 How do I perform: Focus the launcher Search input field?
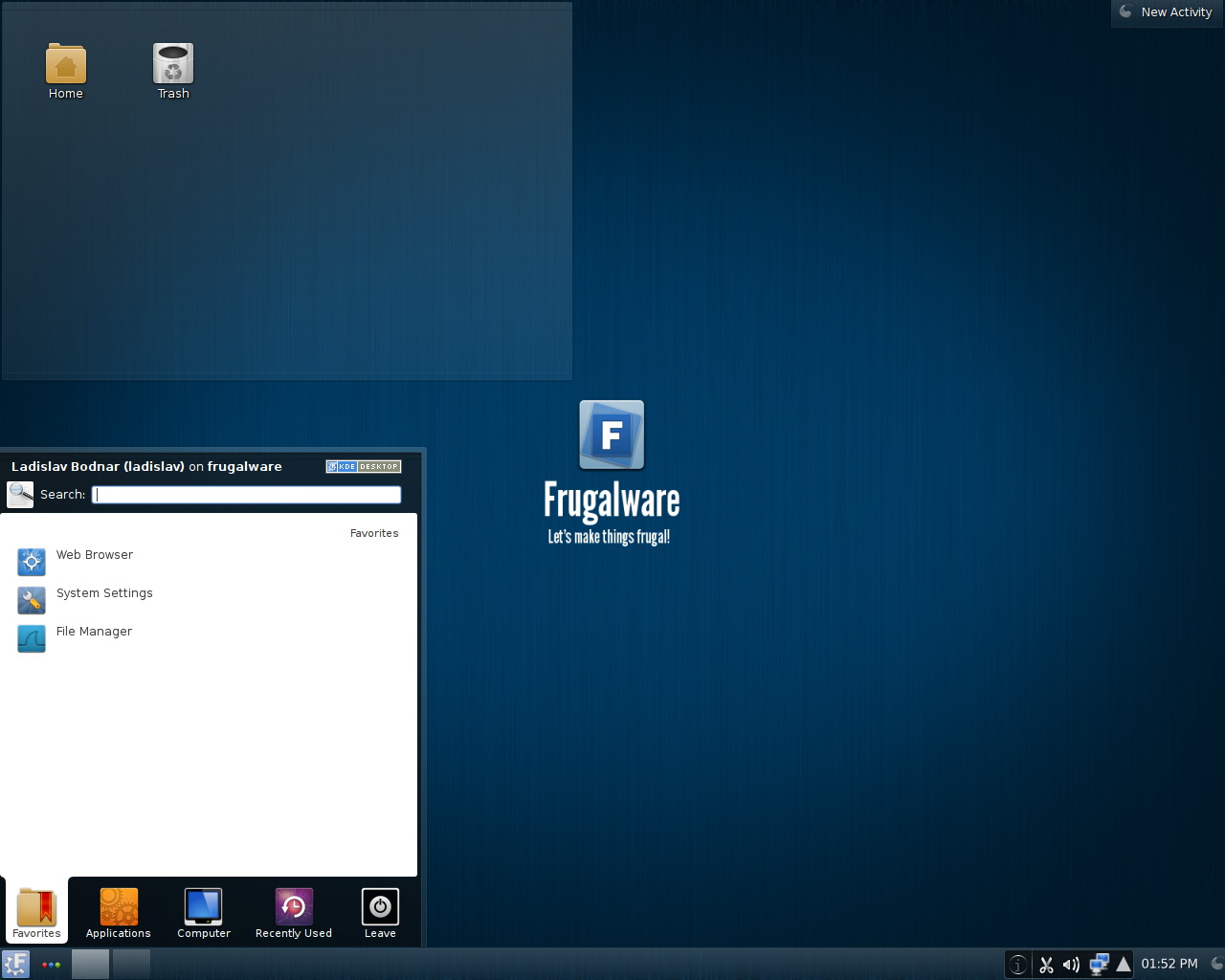click(x=247, y=495)
